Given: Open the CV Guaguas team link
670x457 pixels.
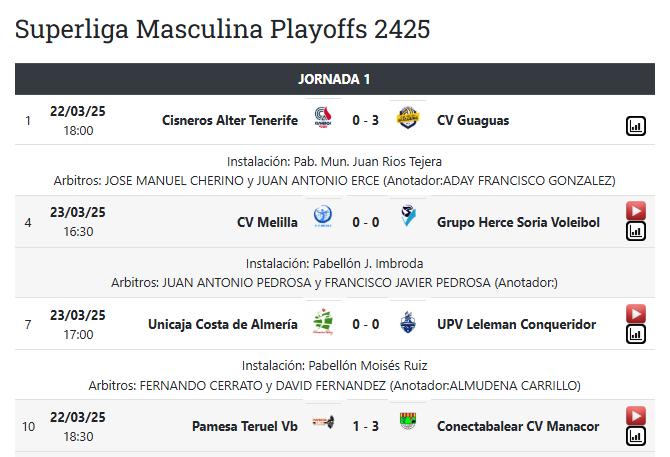Looking at the screenshot, I should coord(473,120).
